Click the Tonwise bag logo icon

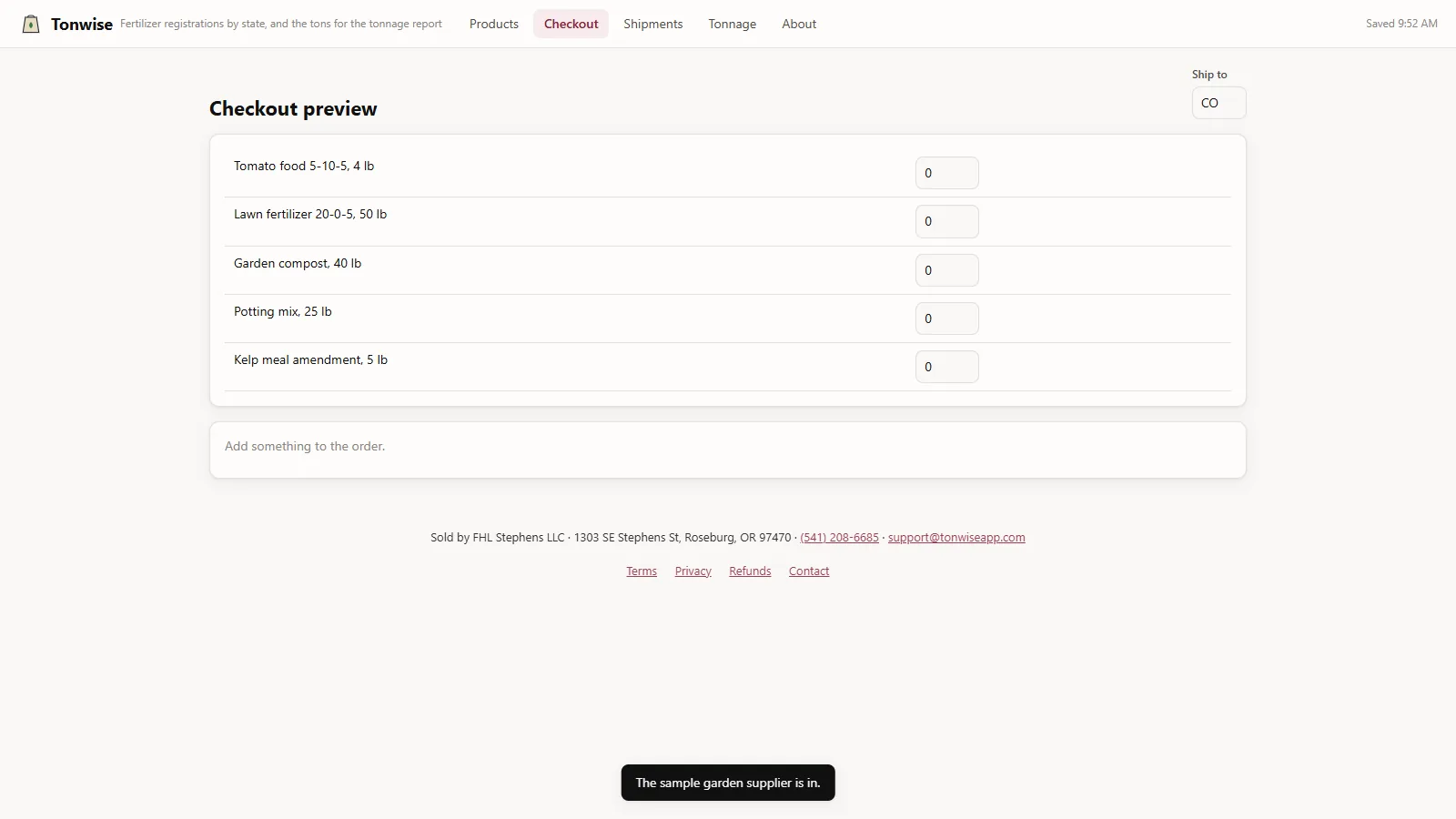coord(31,24)
